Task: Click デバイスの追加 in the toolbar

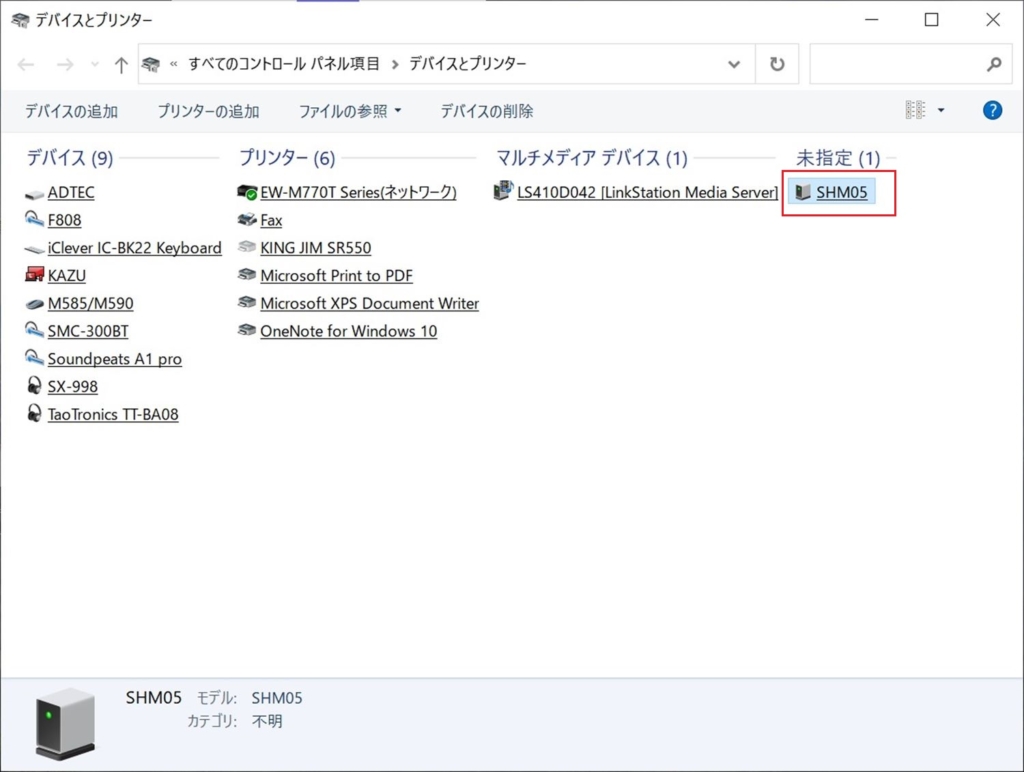Action: point(71,111)
